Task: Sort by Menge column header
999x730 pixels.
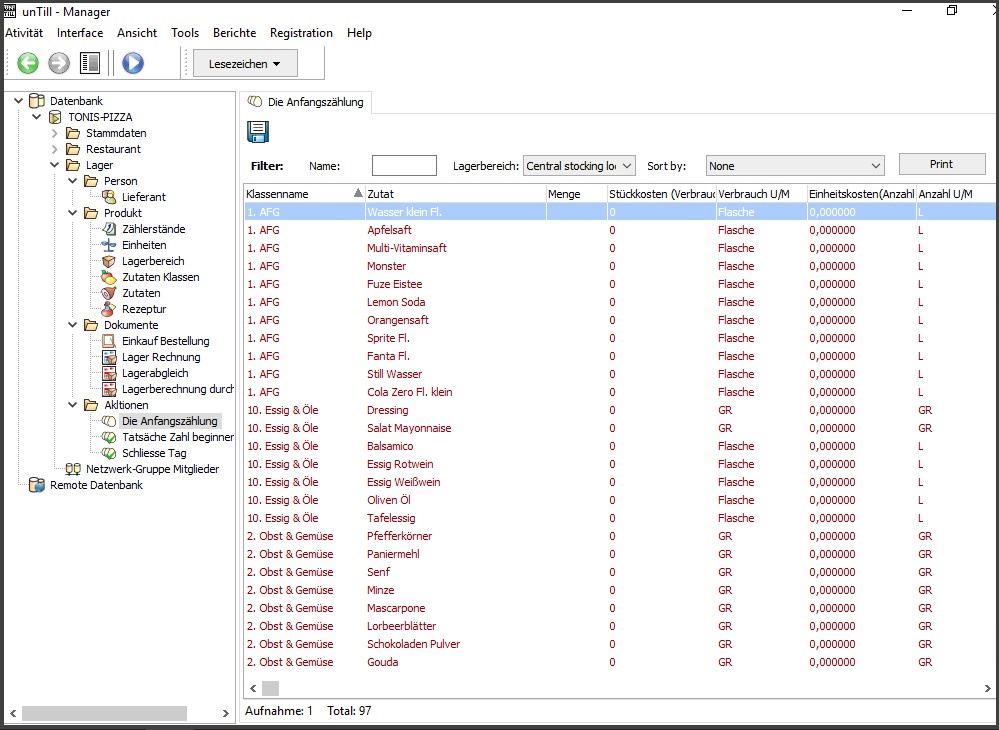Action: click(577, 194)
